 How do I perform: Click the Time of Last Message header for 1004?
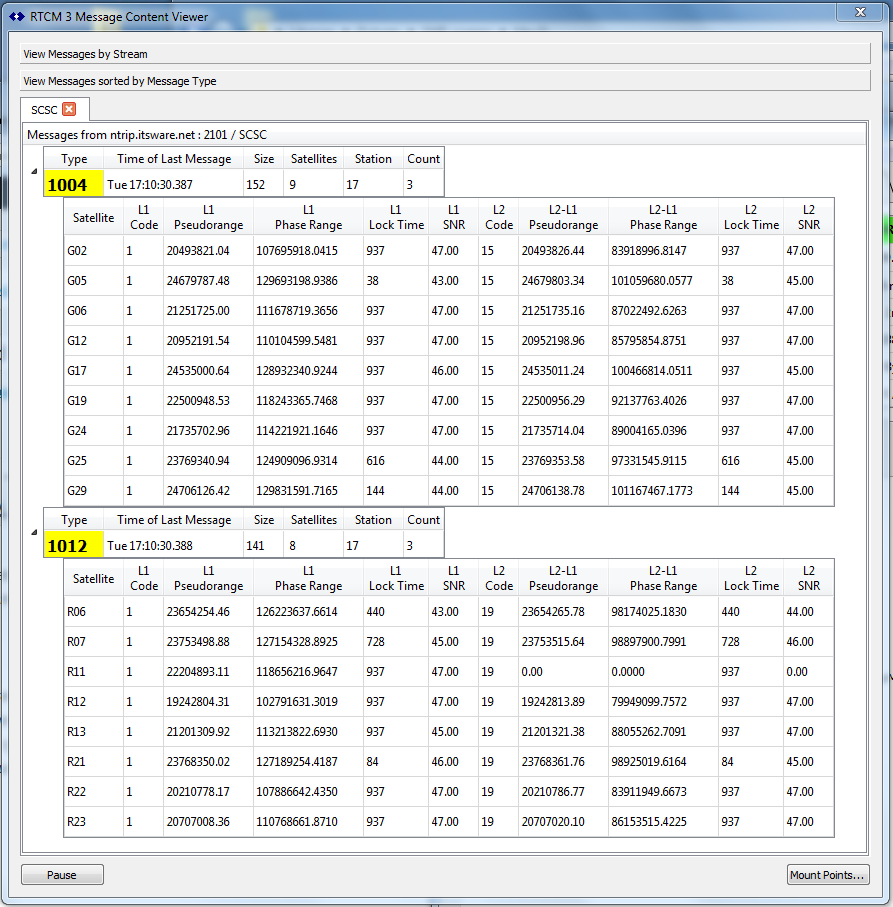click(x=174, y=158)
